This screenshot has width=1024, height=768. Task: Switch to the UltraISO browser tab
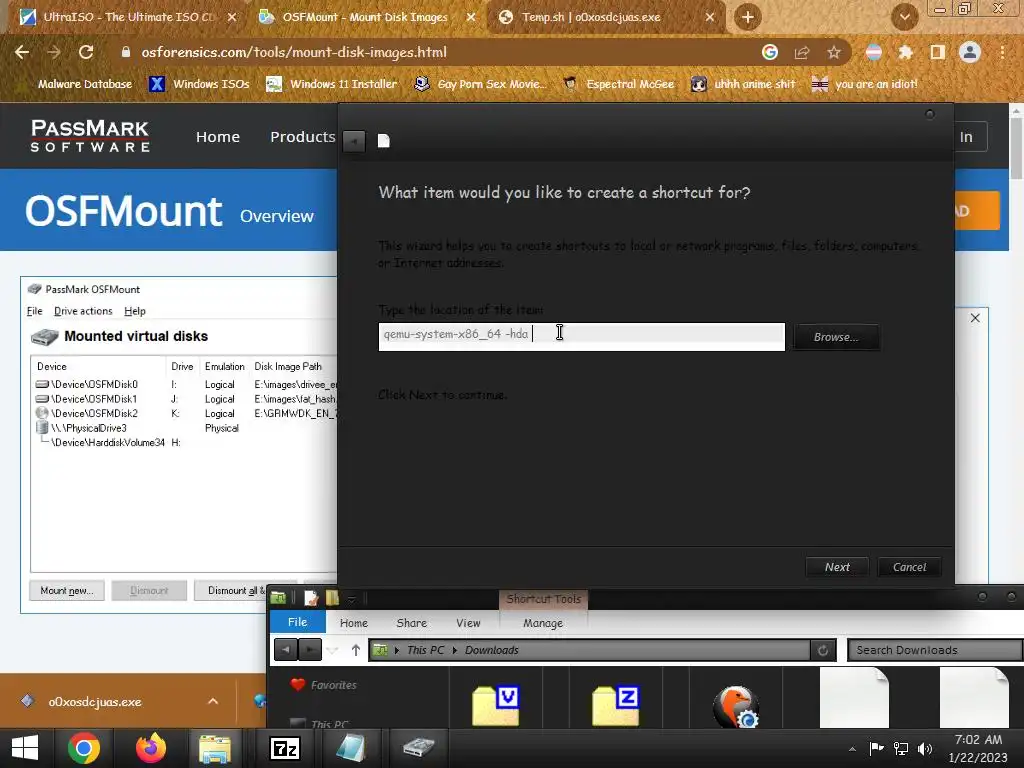tap(127, 17)
